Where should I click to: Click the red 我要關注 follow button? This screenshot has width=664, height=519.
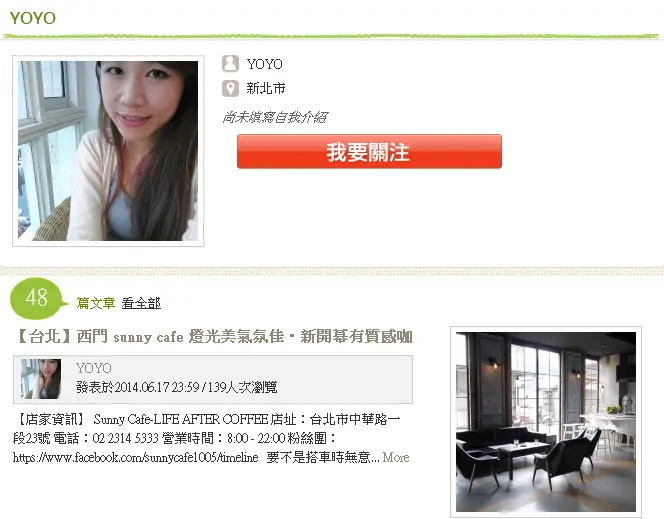(369, 152)
